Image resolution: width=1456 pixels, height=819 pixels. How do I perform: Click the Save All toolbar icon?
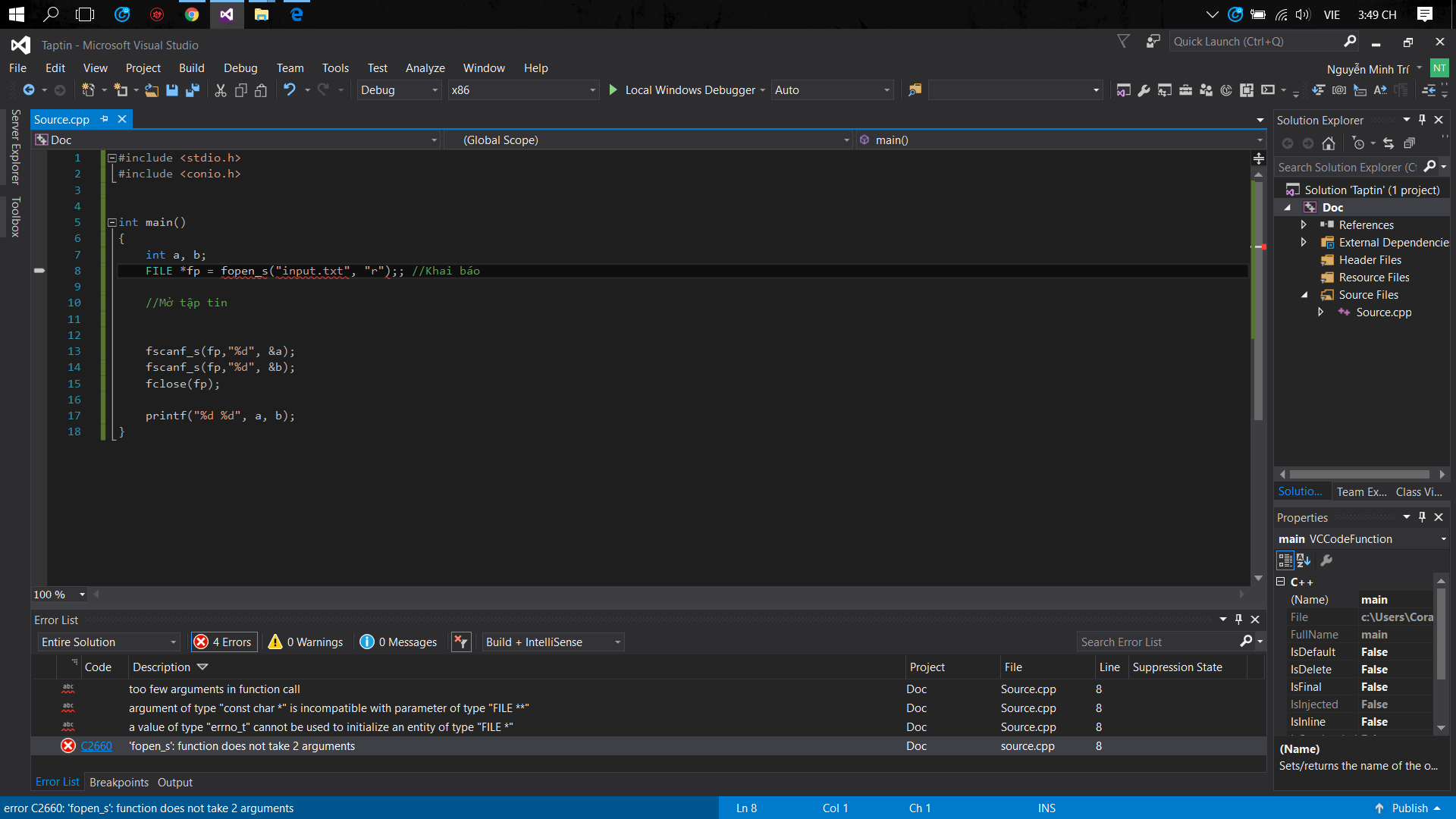coord(193,90)
